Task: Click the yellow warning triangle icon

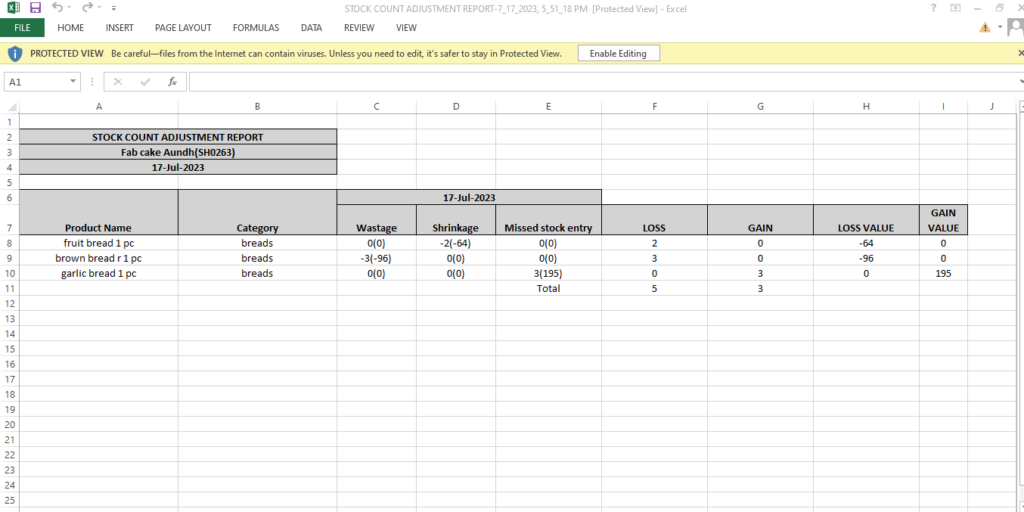Action: (986, 28)
